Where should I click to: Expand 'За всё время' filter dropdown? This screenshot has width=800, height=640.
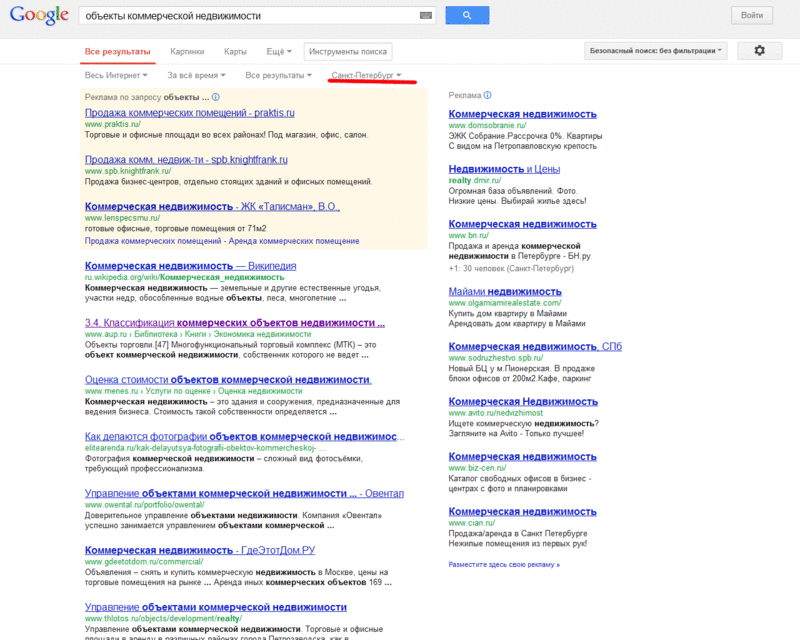196,75
